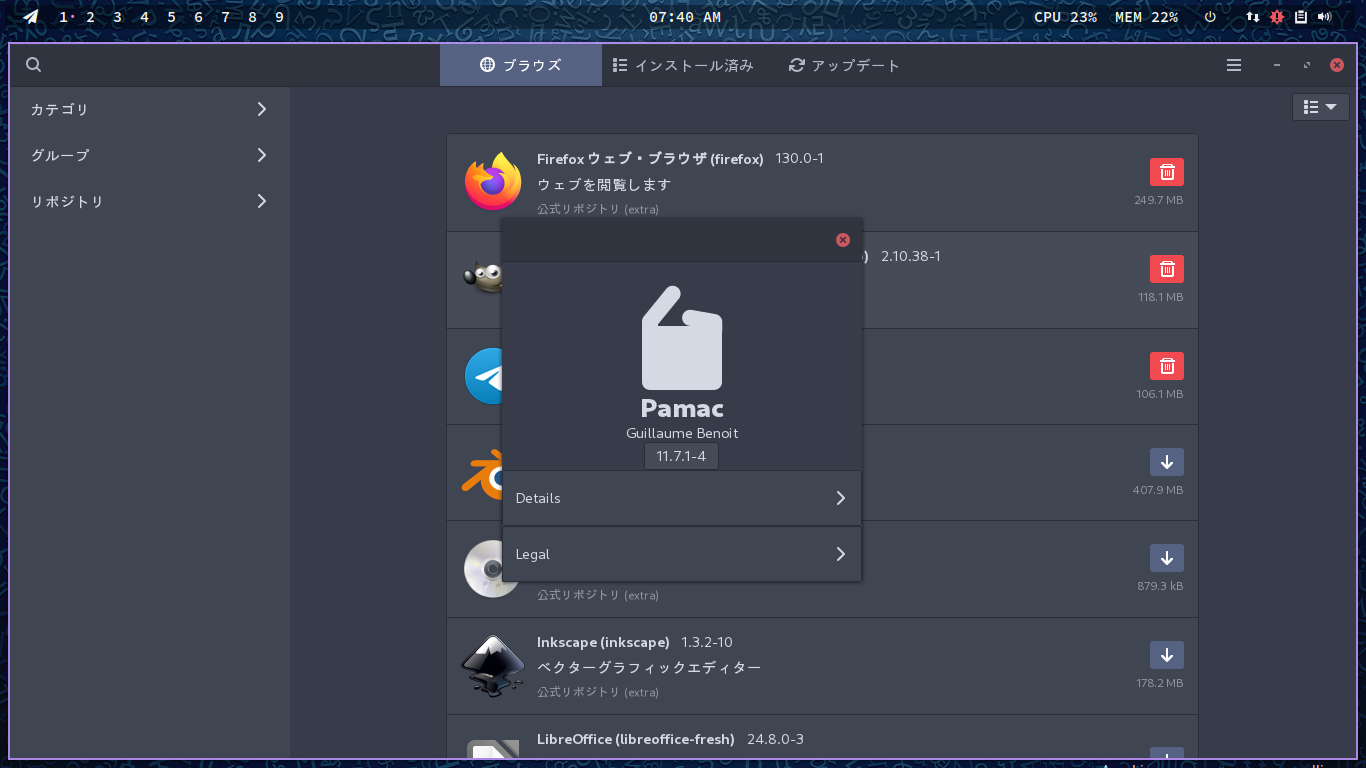Click the Pamac package logo in dialog
This screenshot has width=1366, height=768.
tap(682, 339)
